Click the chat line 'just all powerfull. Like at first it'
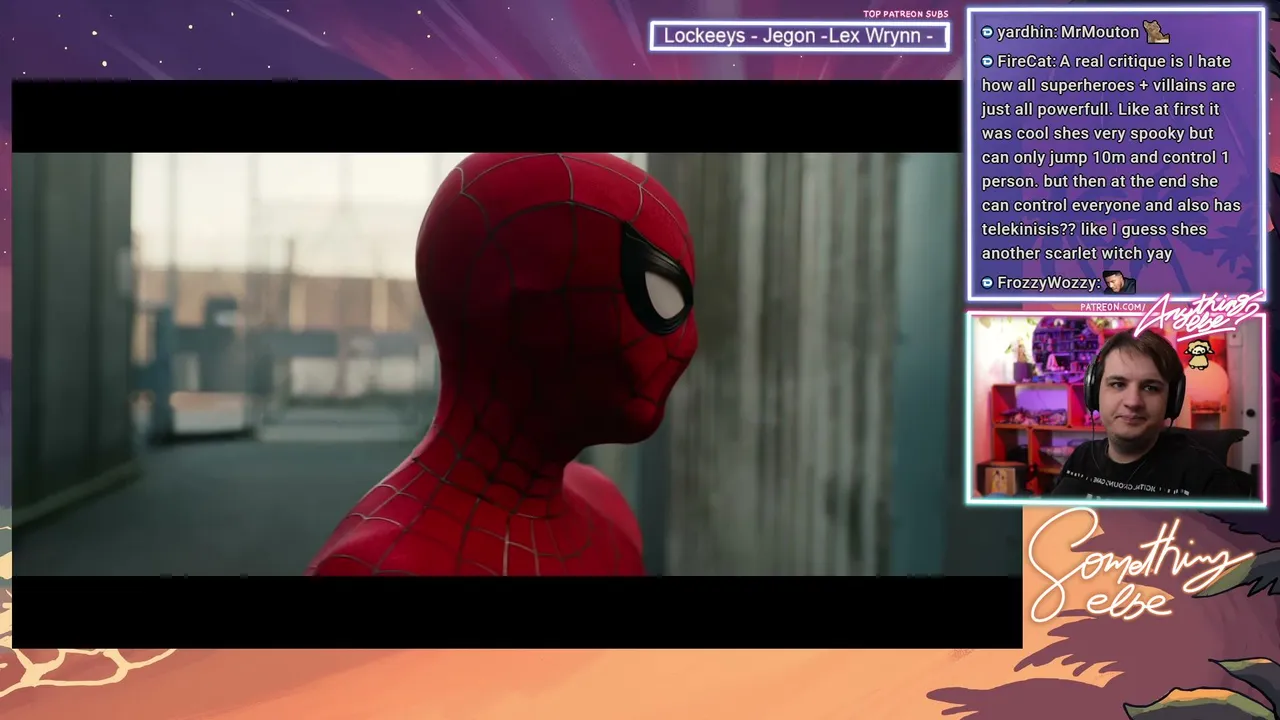The image size is (1280, 720). point(1100,110)
